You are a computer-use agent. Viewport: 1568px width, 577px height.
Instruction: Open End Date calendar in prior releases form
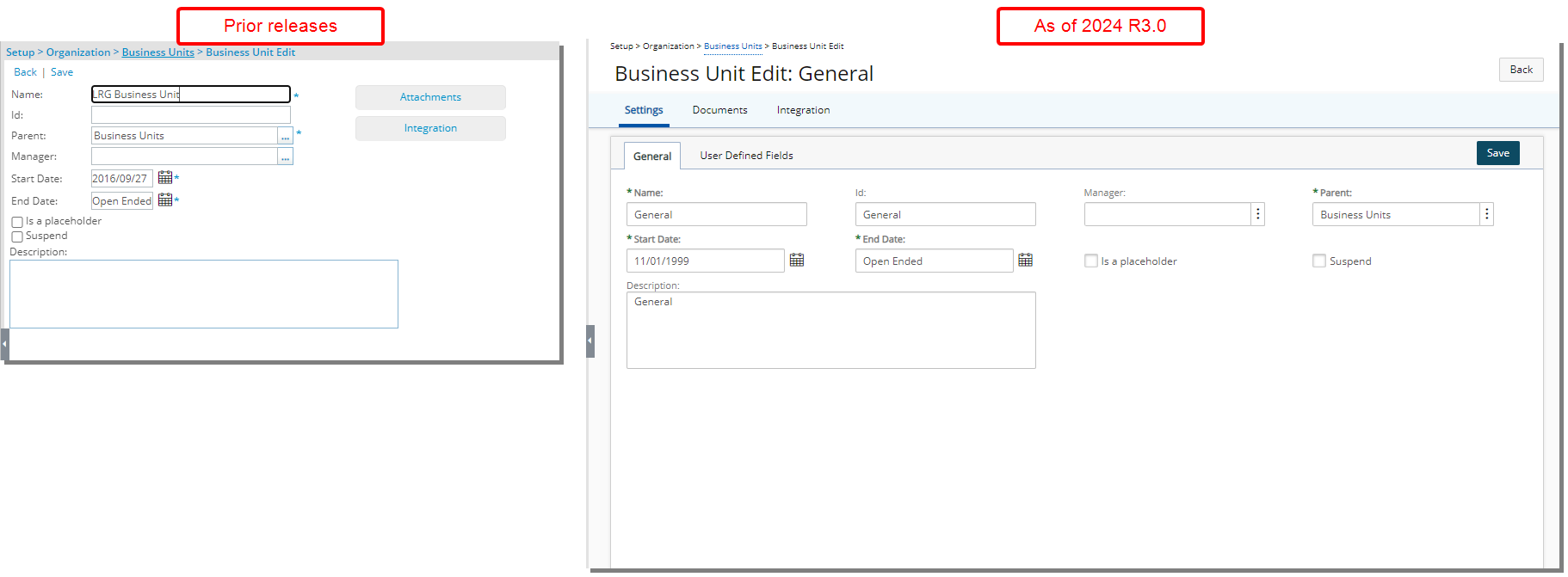[x=165, y=200]
